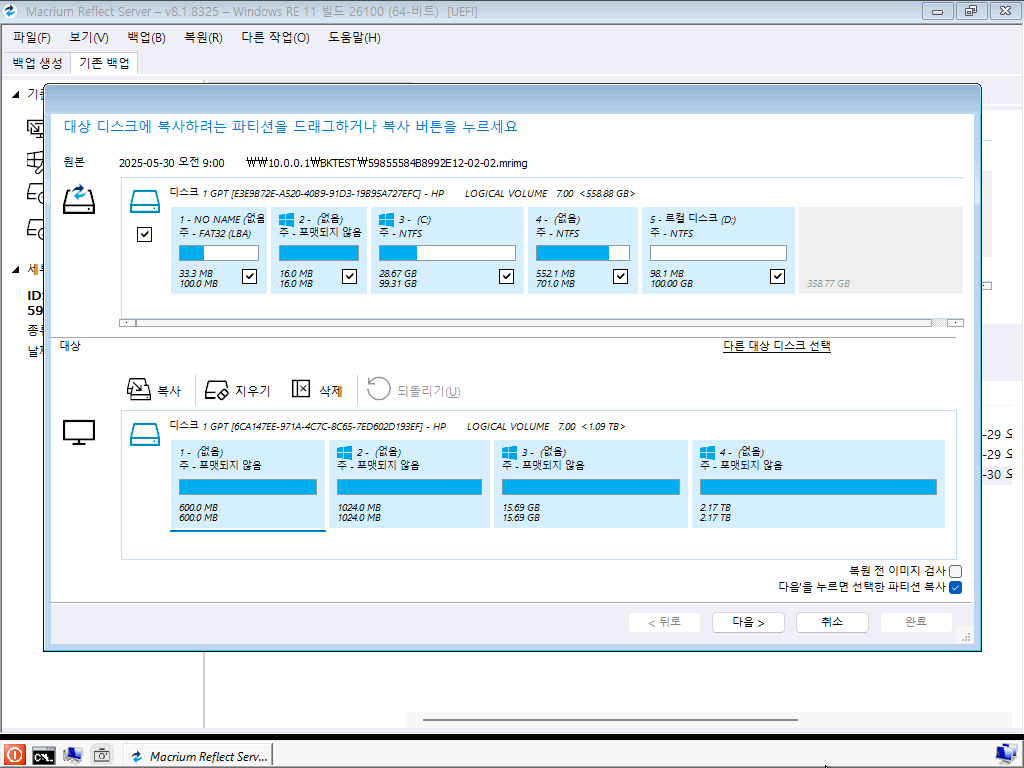
Task: Click usage bar of source partition 4
Action: [583, 253]
